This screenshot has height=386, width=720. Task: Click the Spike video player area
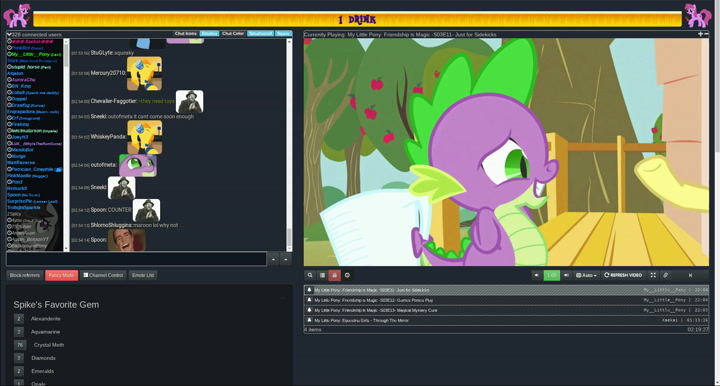506,152
